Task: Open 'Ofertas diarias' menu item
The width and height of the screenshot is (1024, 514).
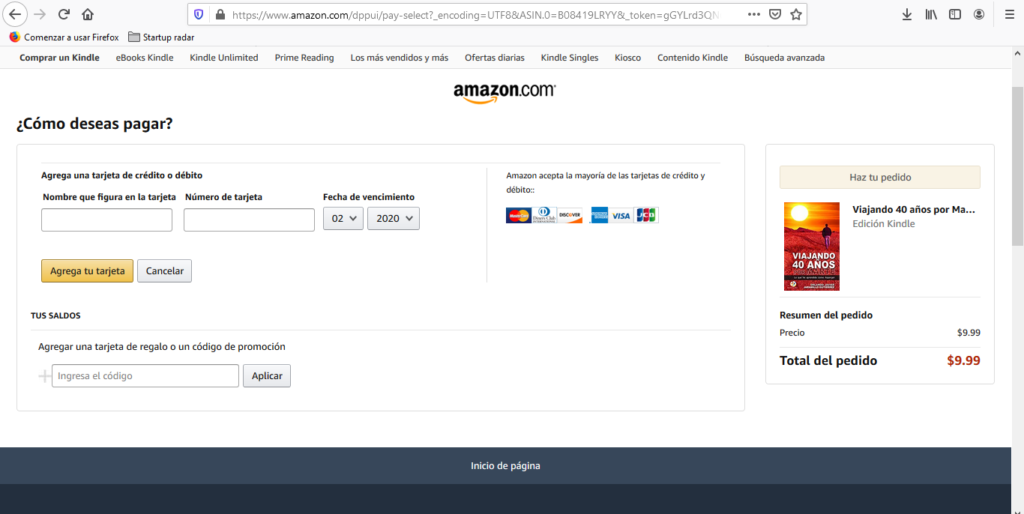Action: [x=494, y=57]
